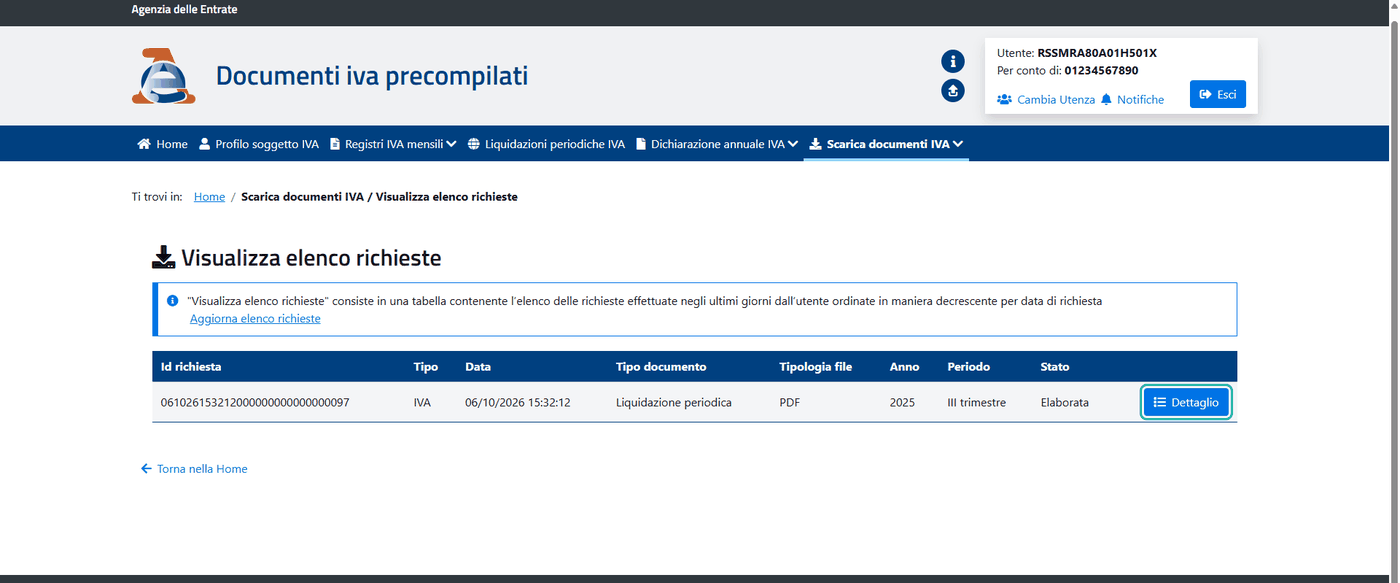1400x583 pixels.
Task: Click the page vertical scrollbar
Action: (x=1394, y=291)
